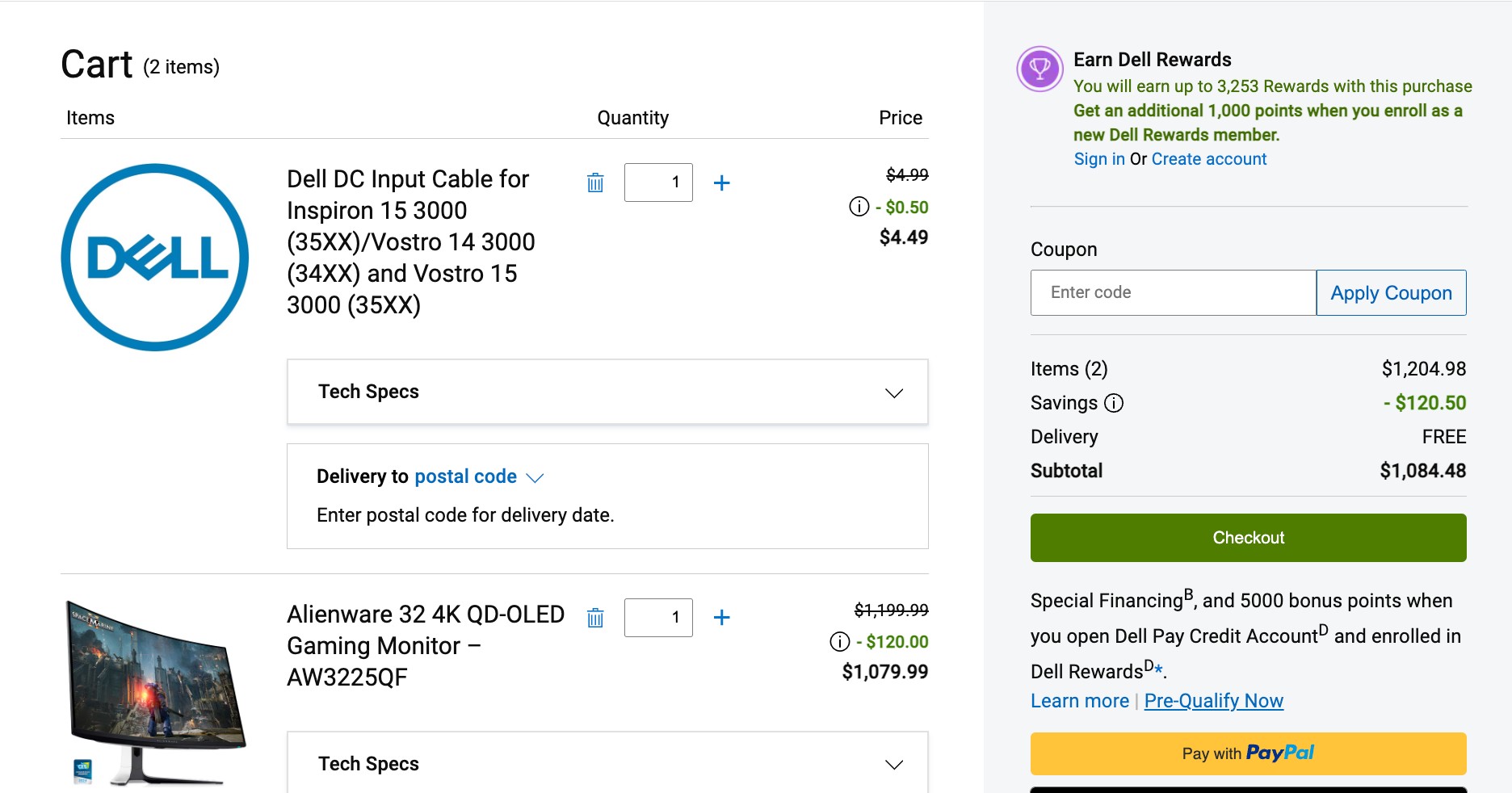The height and width of the screenshot is (793, 1512).
Task: Edit quantity field for Alienware monitor
Action: tap(658, 618)
